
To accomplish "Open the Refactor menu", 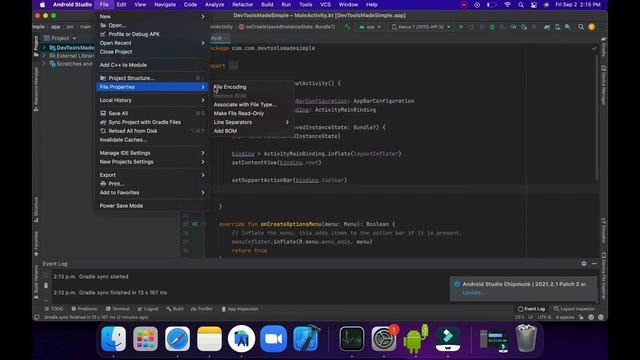I will pyautogui.click(x=242, y=5).
